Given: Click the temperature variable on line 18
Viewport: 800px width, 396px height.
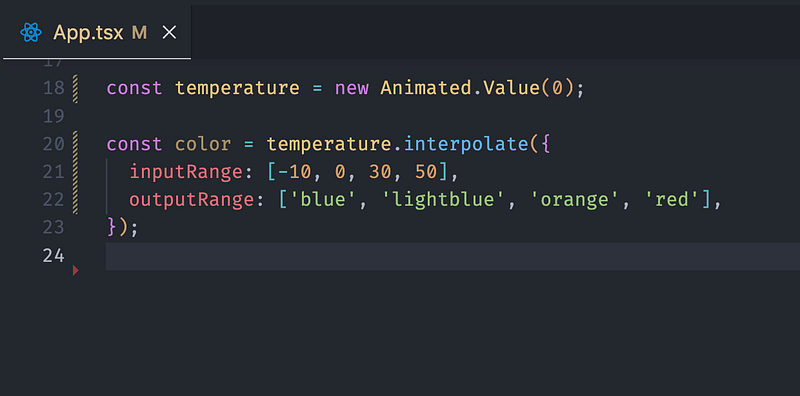Looking at the screenshot, I should pos(237,89).
